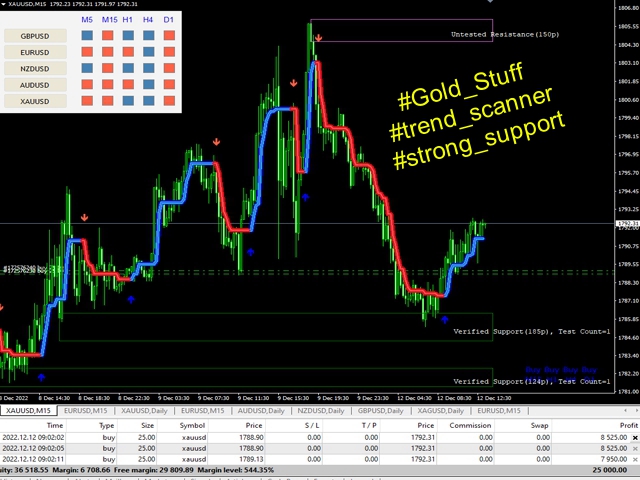This screenshot has width=640, height=480.
Task: Click the M5 timeframe column header
Action: coord(87,20)
